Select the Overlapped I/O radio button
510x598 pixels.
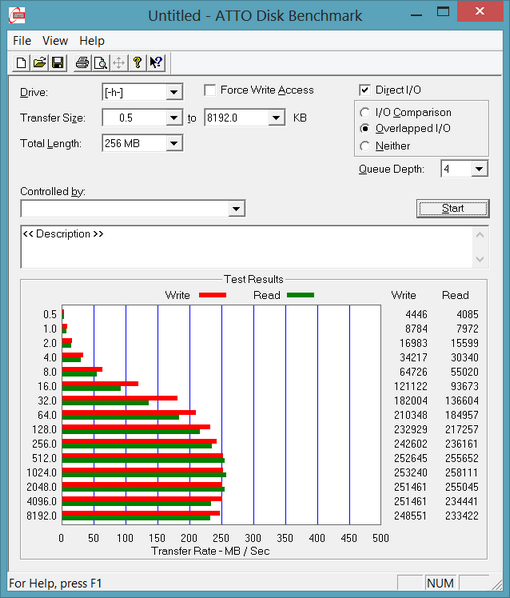(x=365, y=129)
